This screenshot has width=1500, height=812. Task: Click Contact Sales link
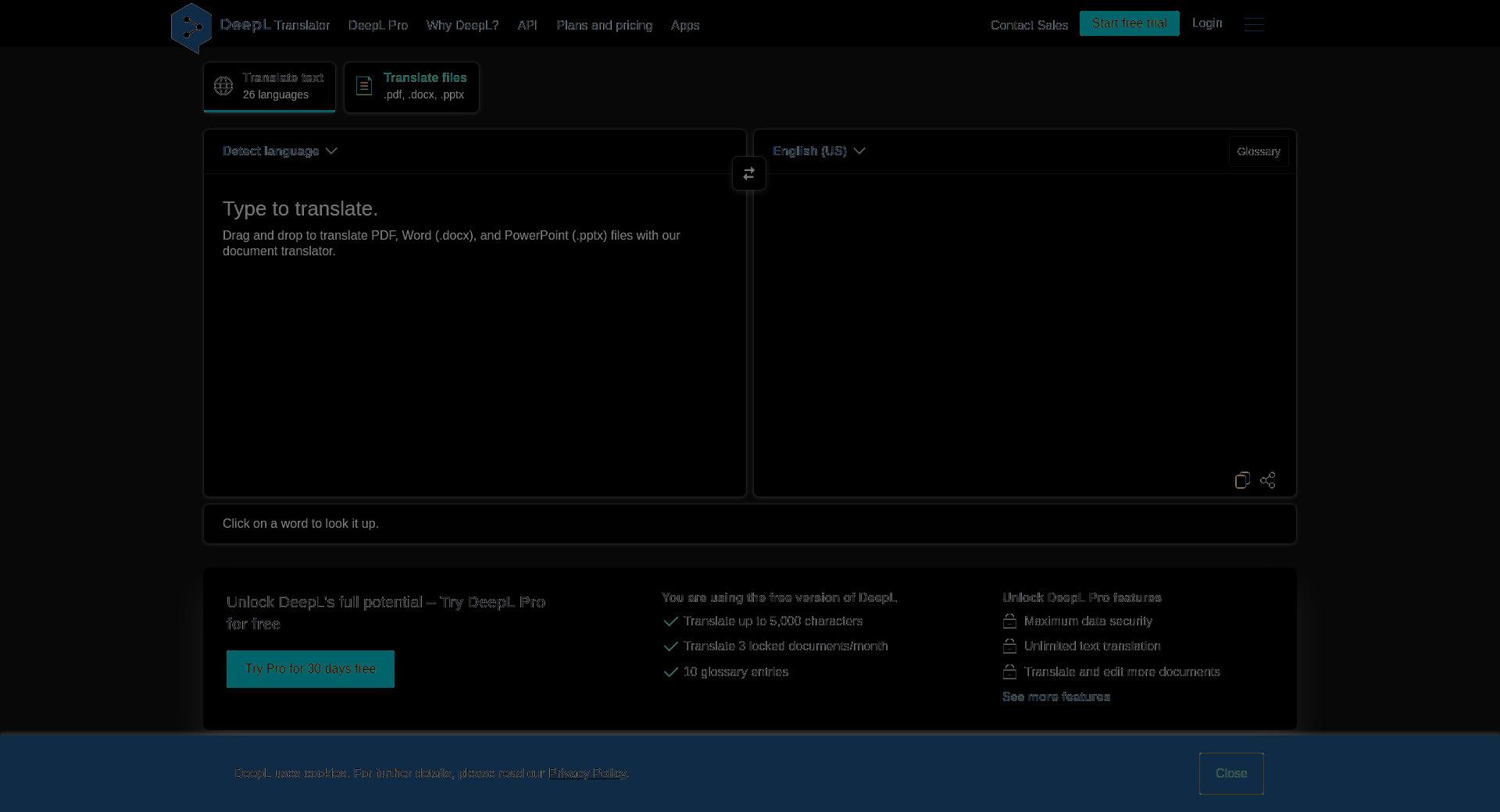[1029, 25]
